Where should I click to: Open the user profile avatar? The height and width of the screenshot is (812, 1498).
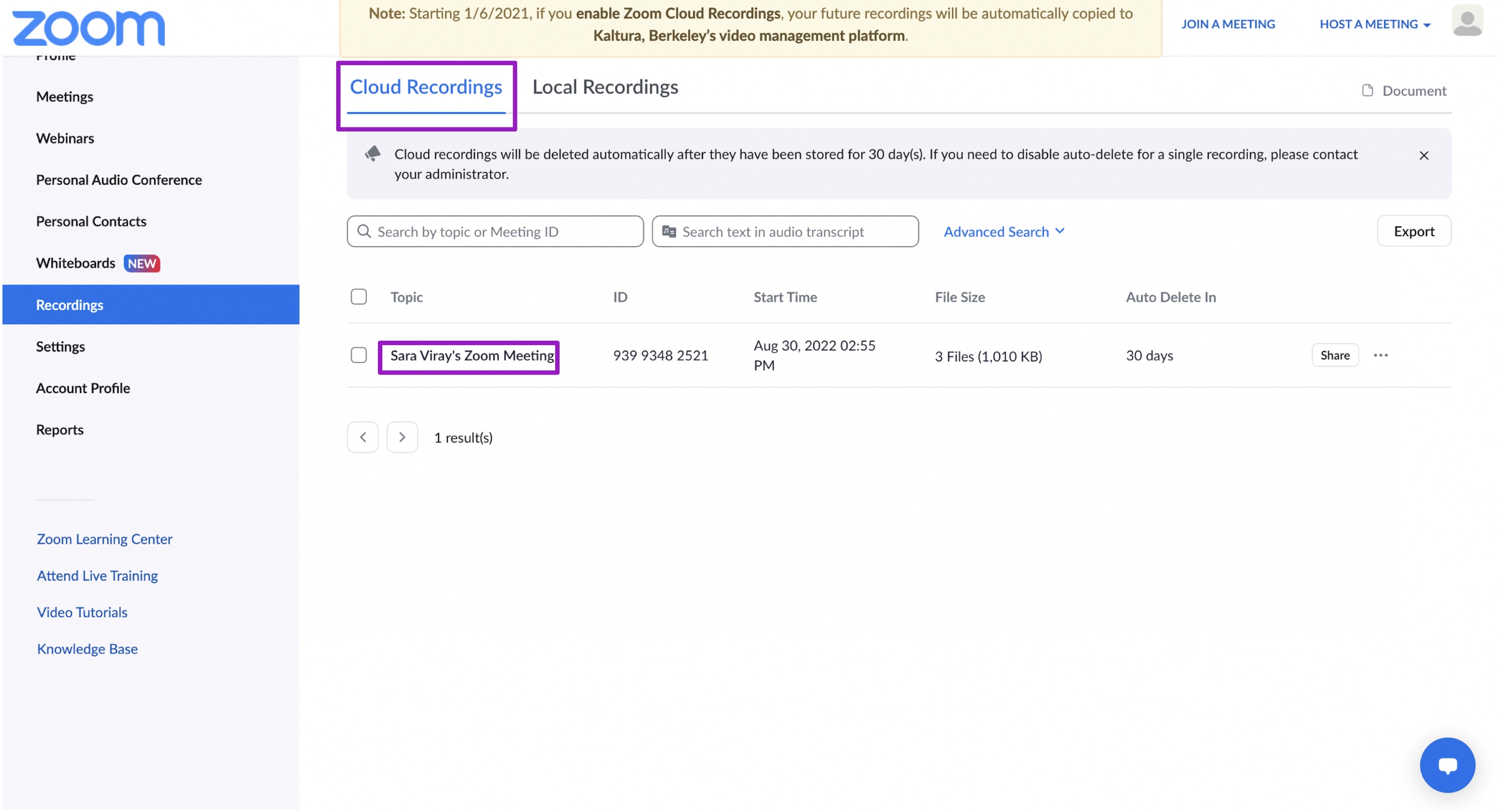[1467, 21]
